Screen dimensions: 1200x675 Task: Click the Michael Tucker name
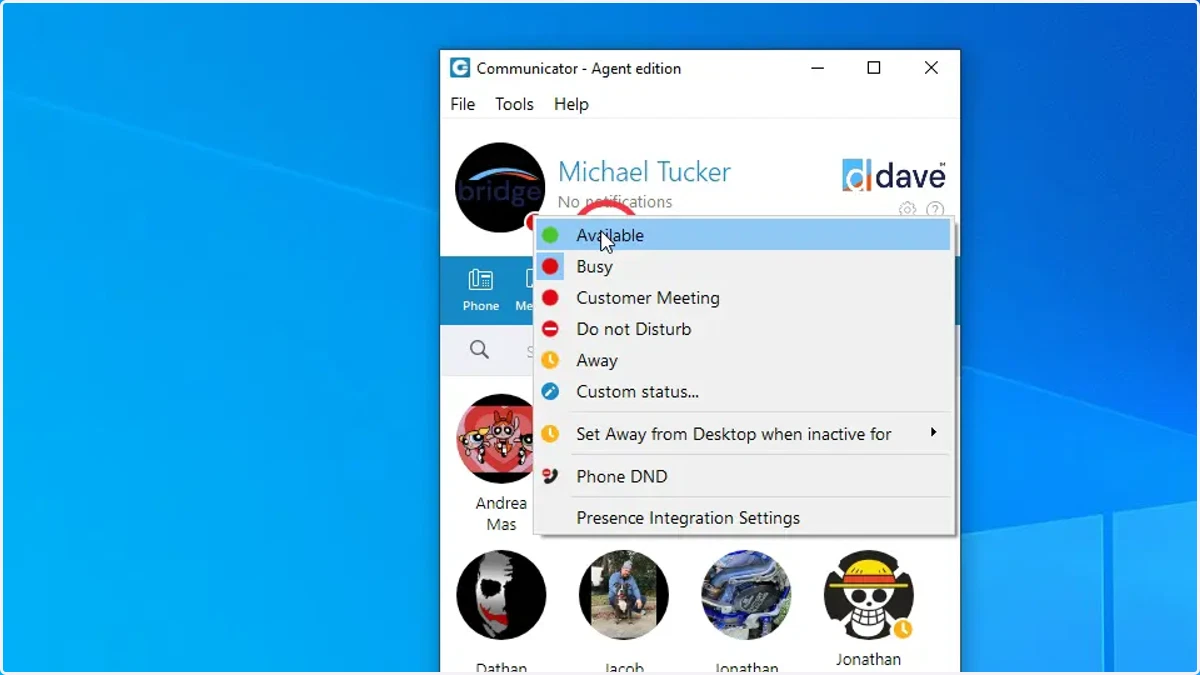[644, 172]
